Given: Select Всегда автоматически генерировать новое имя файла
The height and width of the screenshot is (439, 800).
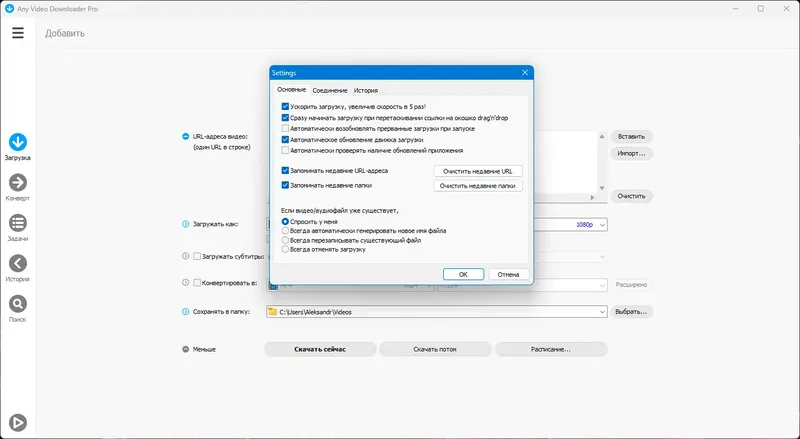Looking at the screenshot, I should pyautogui.click(x=285, y=231).
